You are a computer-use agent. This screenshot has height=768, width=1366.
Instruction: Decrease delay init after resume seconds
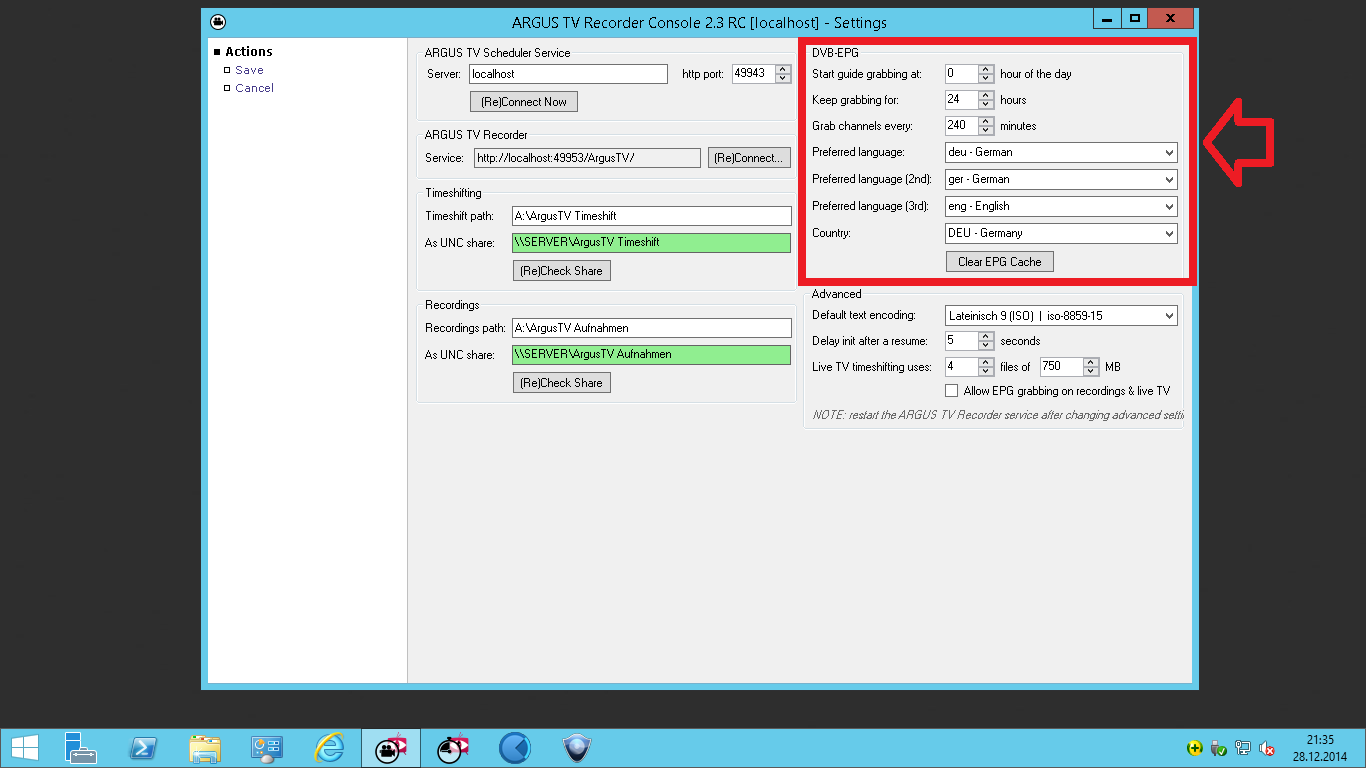986,346
